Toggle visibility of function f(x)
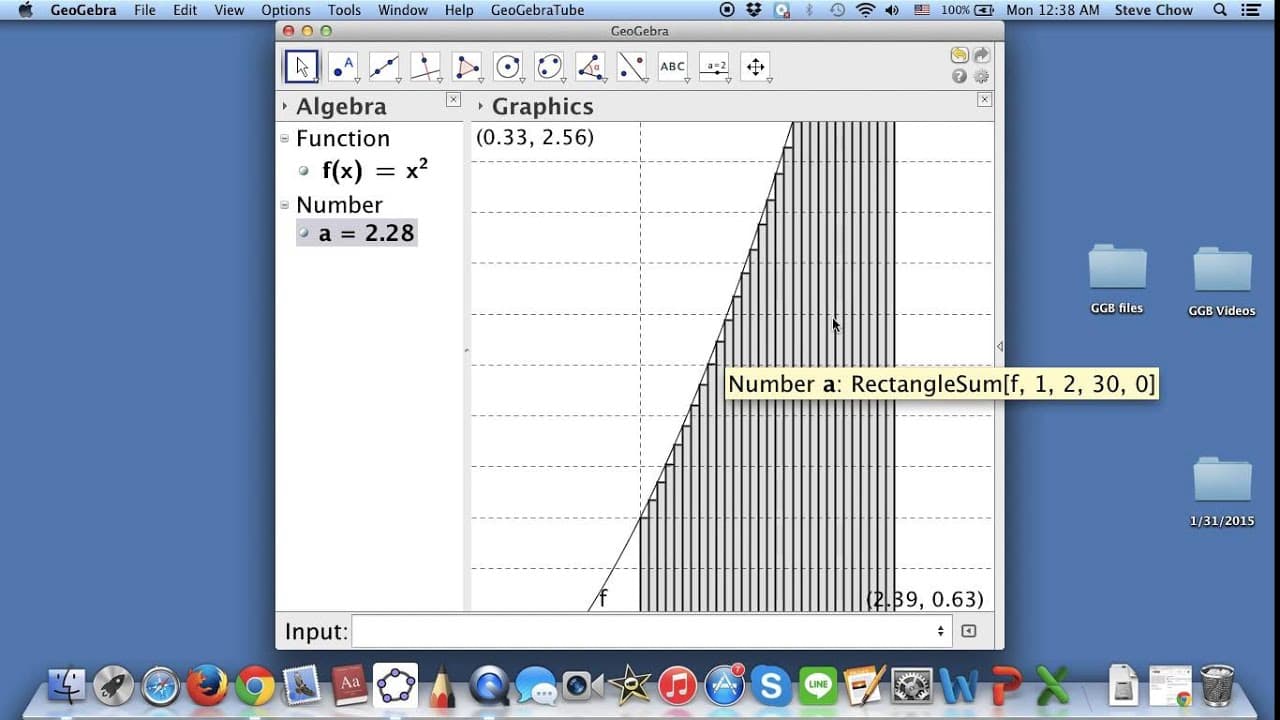This screenshot has height=720, width=1280. tap(304, 171)
